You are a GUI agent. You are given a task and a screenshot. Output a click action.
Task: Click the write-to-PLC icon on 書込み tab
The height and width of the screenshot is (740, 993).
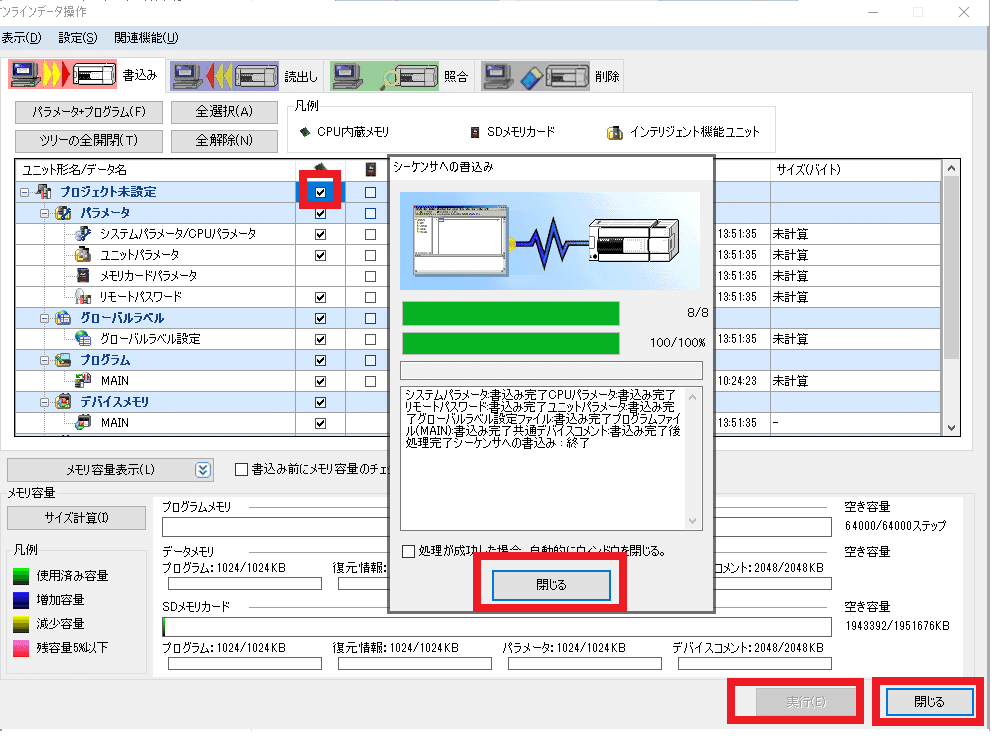tap(63, 75)
